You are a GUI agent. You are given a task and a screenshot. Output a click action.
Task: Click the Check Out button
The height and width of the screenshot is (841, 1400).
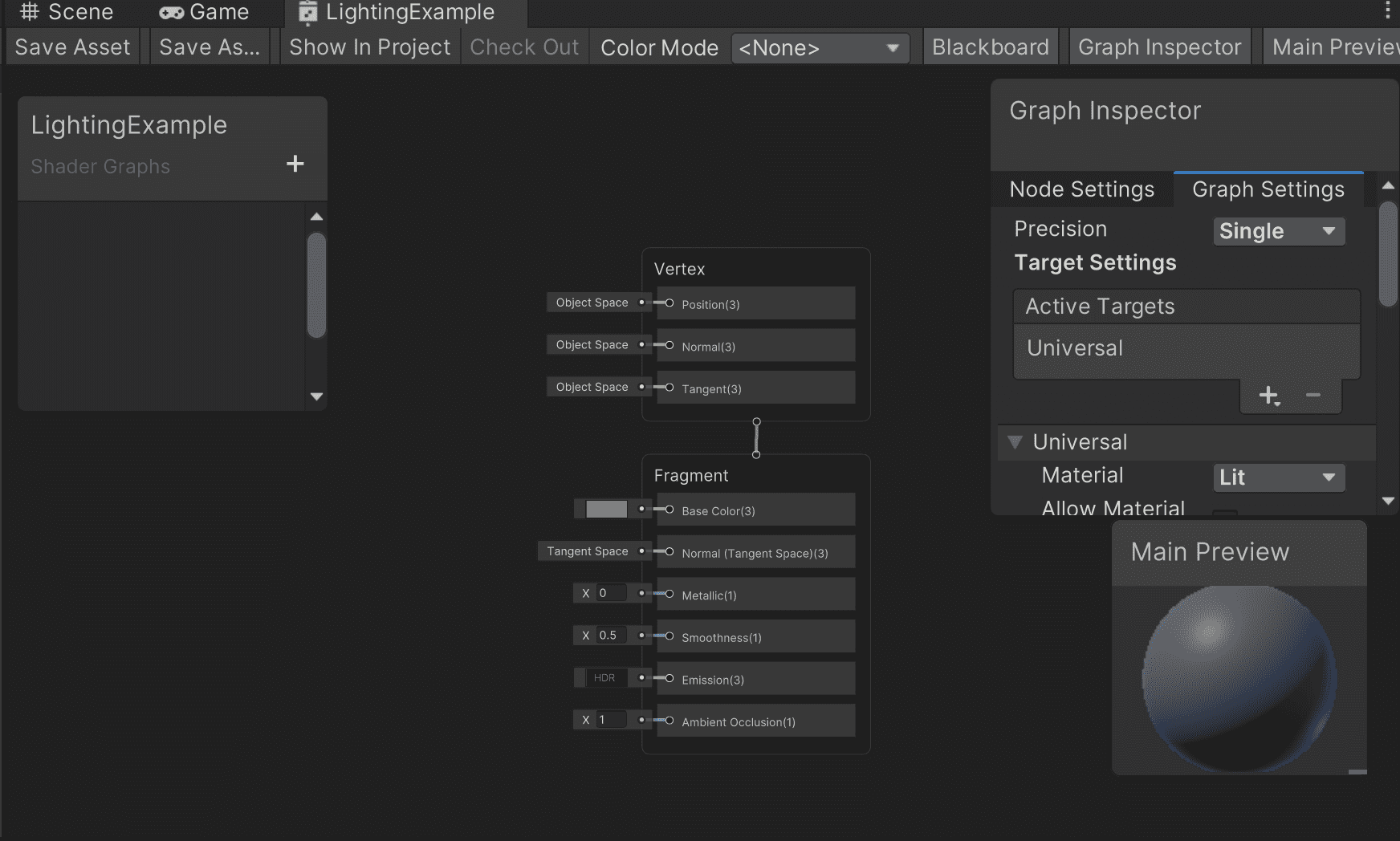tap(524, 47)
